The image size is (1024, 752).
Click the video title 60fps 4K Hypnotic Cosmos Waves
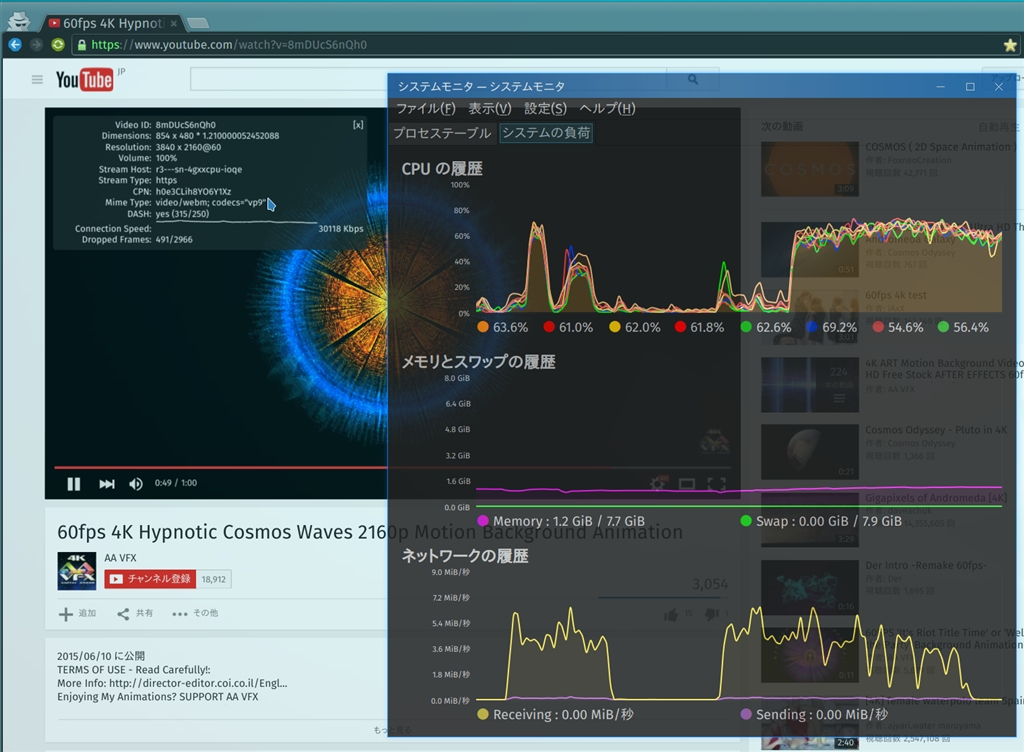[370, 532]
